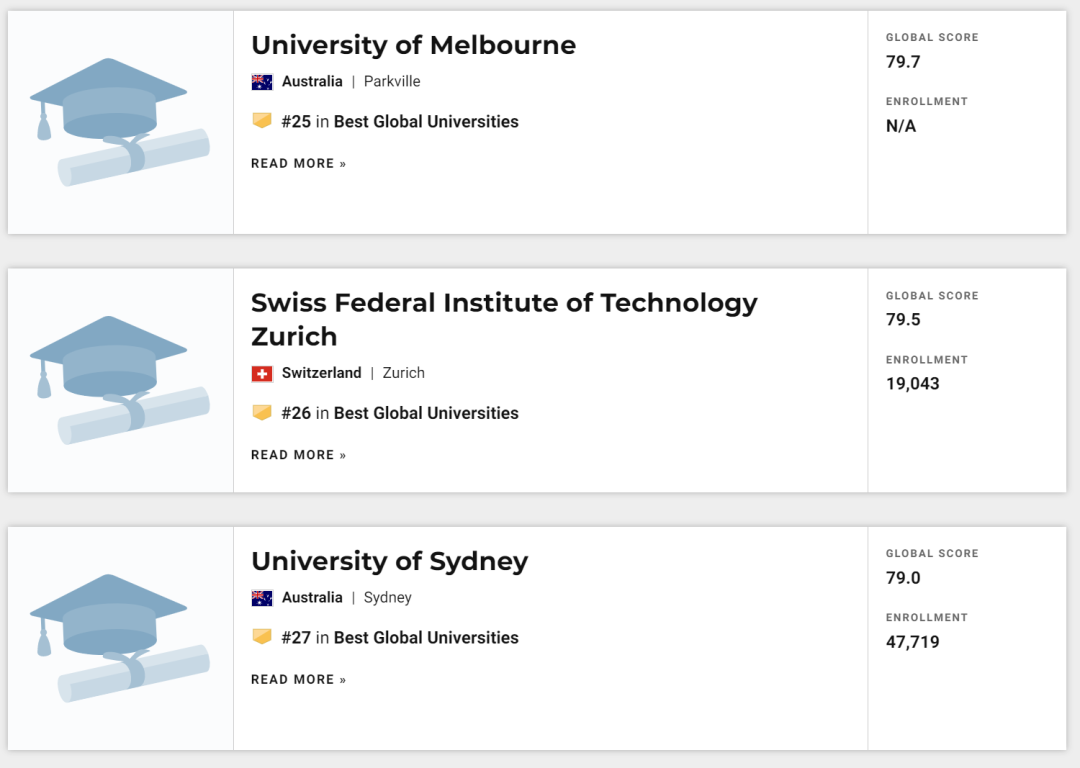Click the Australia flag in the Sydney card
1080x768 pixels.
(x=262, y=598)
